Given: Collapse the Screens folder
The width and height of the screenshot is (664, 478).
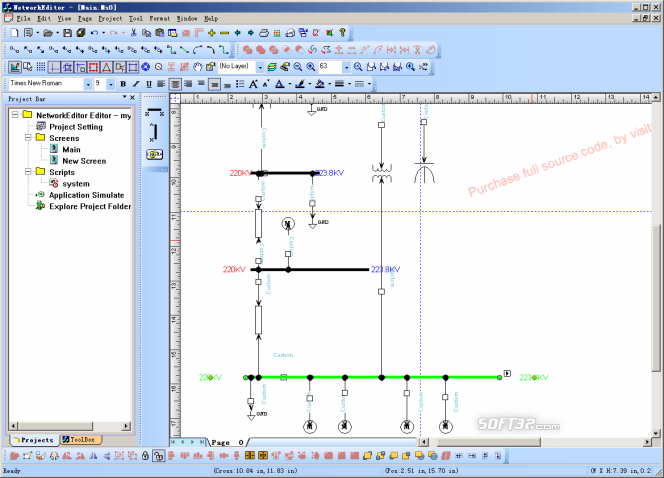Looking at the screenshot, I should (28, 138).
